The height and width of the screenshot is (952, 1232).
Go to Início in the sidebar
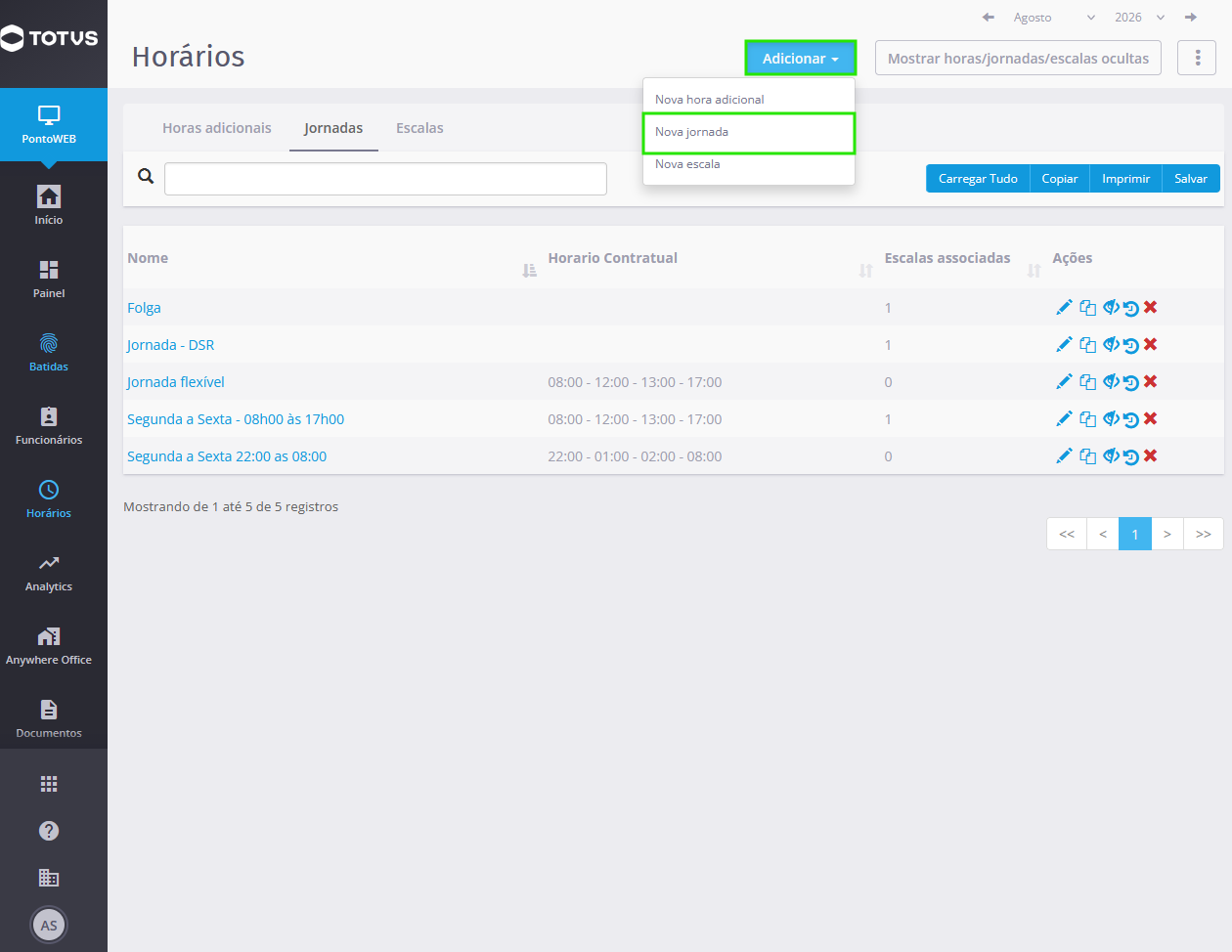pyautogui.click(x=49, y=205)
